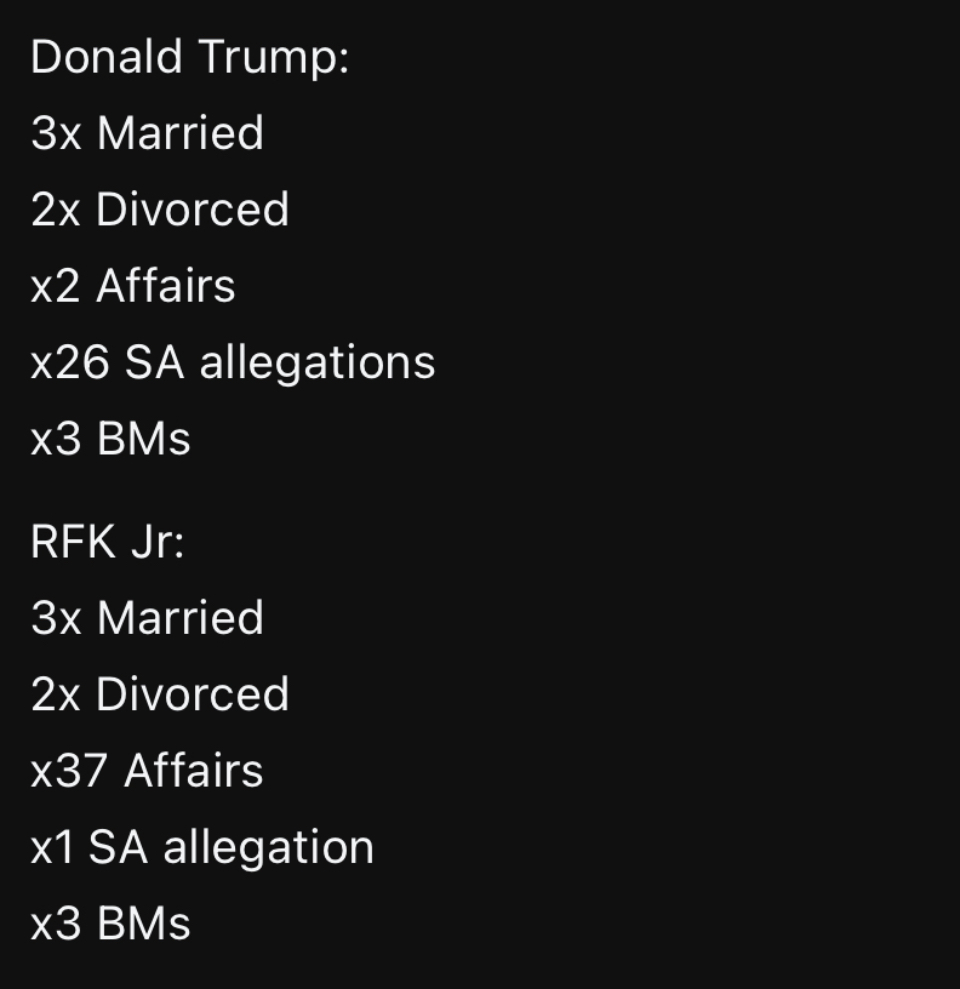The height and width of the screenshot is (989, 960).
Task: Click the word "Donald" in first heading
Action: click(106, 57)
